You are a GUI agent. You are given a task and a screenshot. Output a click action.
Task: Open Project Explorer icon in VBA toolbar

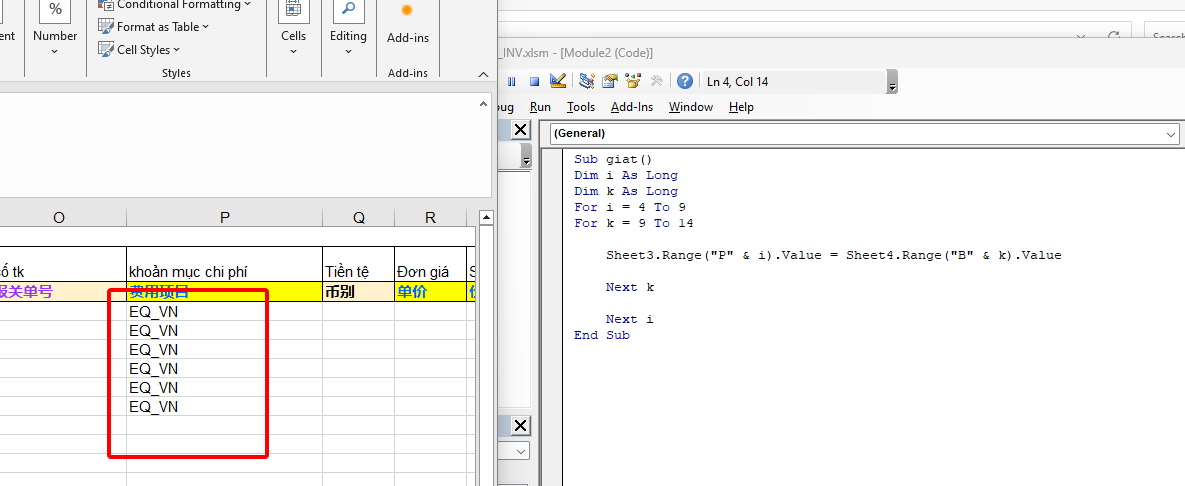point(587,81)
